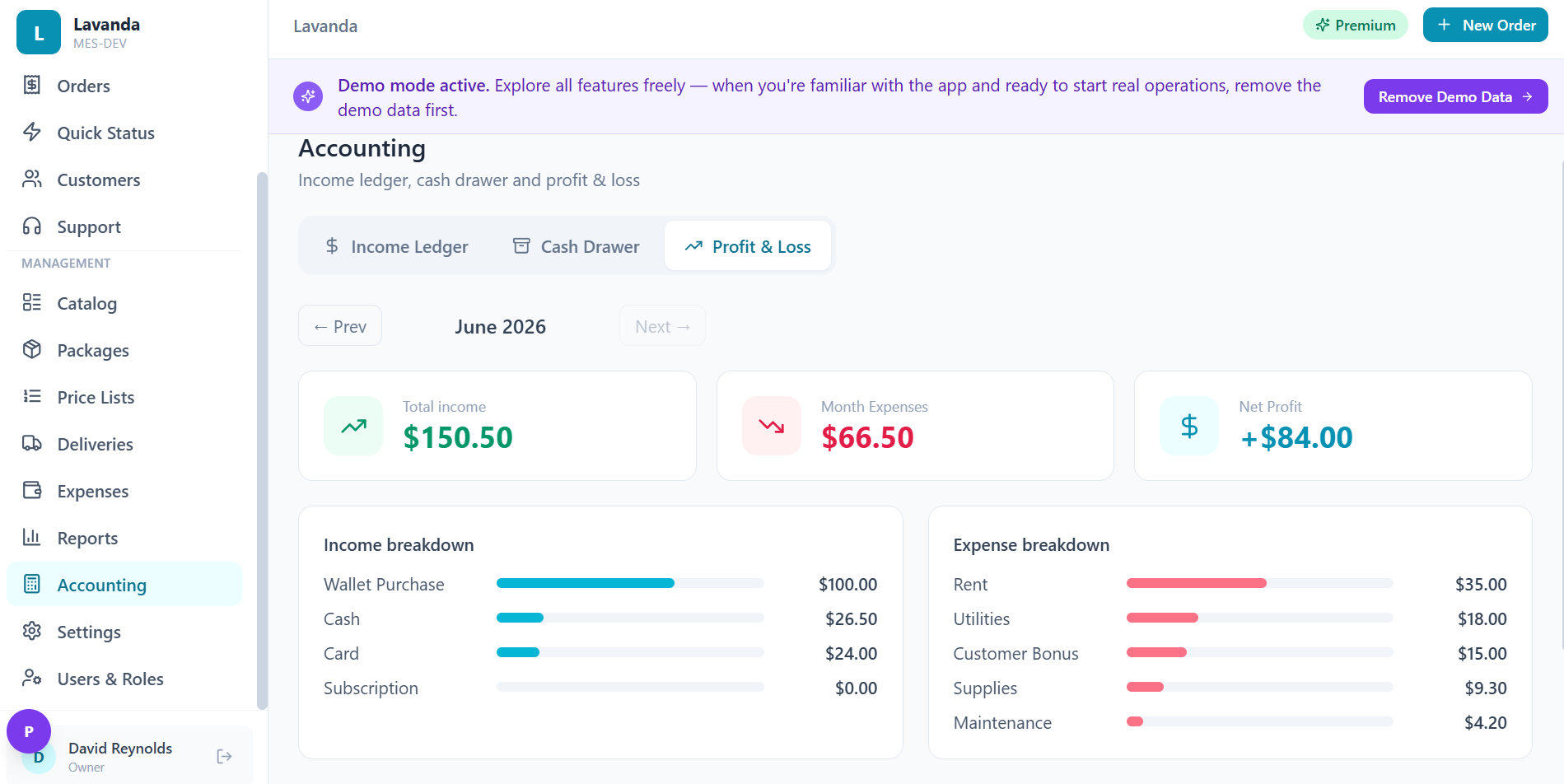This screenshot has height=784, width=1564.
Task: Open the Customers menu item
Action: coord(124,180)
